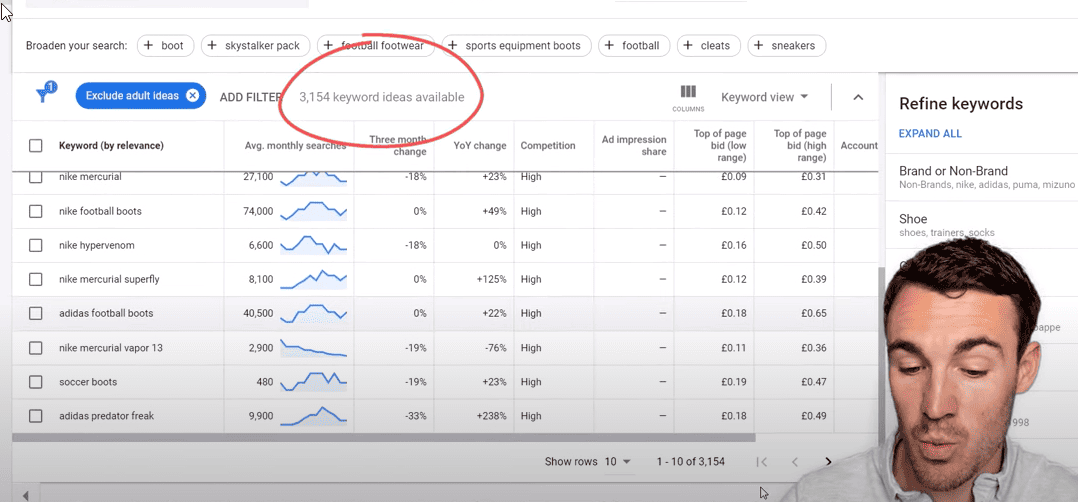
Task: Check the nike mercurial vapor 13 checkbox
Action: coord(36,347)
